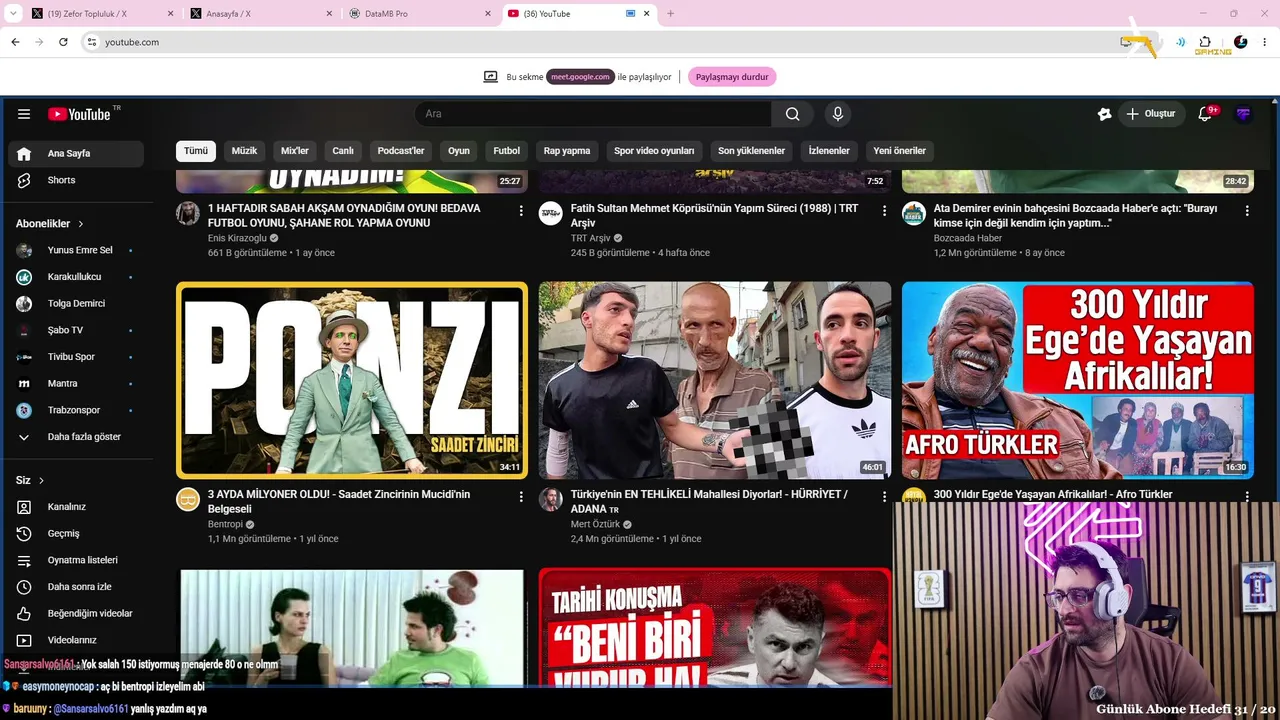Viewport: 1280px width, 720px height.
Task: Open the tab search dropdown arrow
Action: tap(14, 14)
